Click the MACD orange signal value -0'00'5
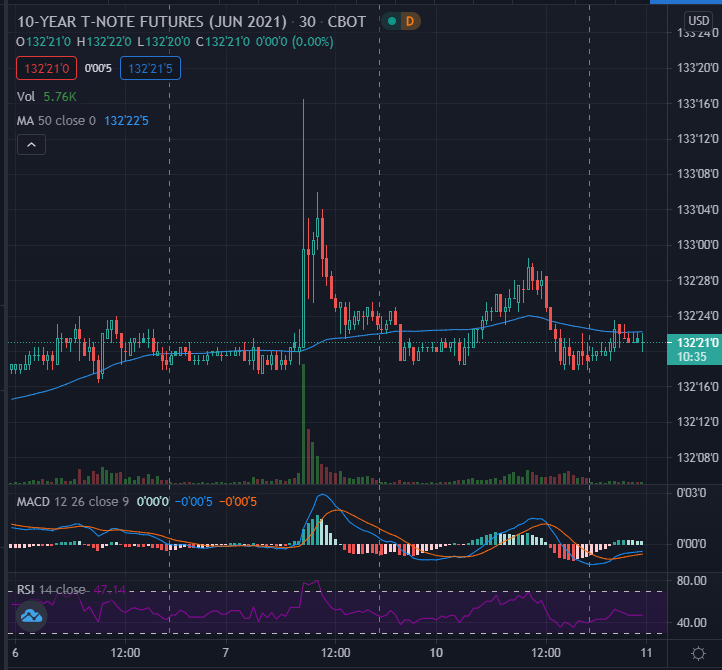The width and height of the screenshot is (722, 670). (238, 501)
